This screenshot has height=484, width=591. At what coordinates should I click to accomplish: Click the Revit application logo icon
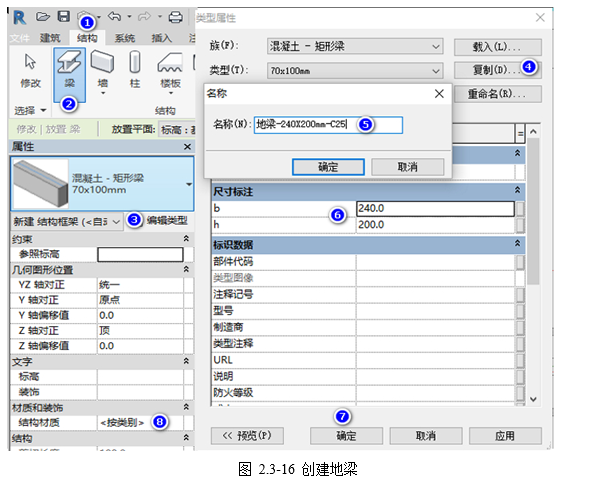coord(20,18)
